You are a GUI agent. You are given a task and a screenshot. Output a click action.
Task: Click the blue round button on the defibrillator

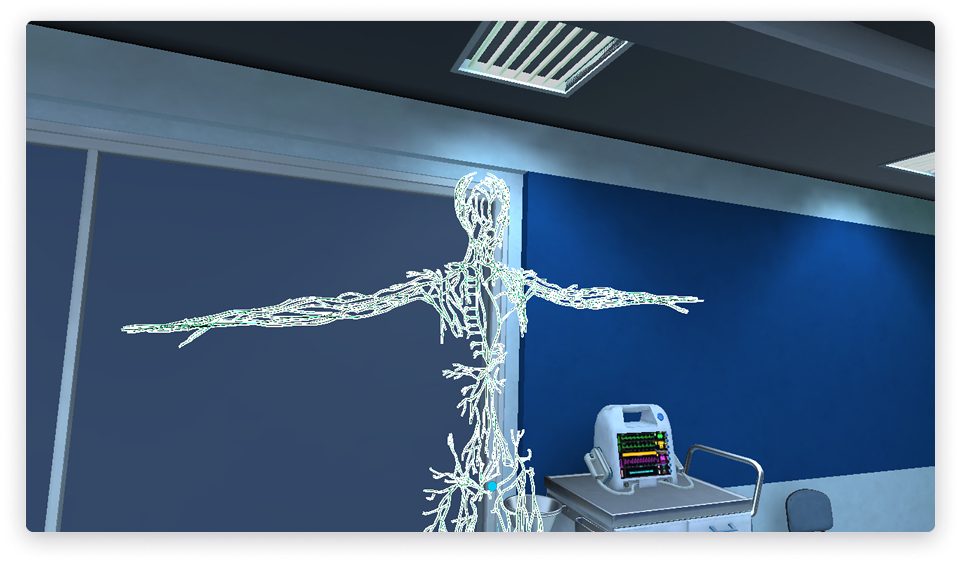pos(661,418)
